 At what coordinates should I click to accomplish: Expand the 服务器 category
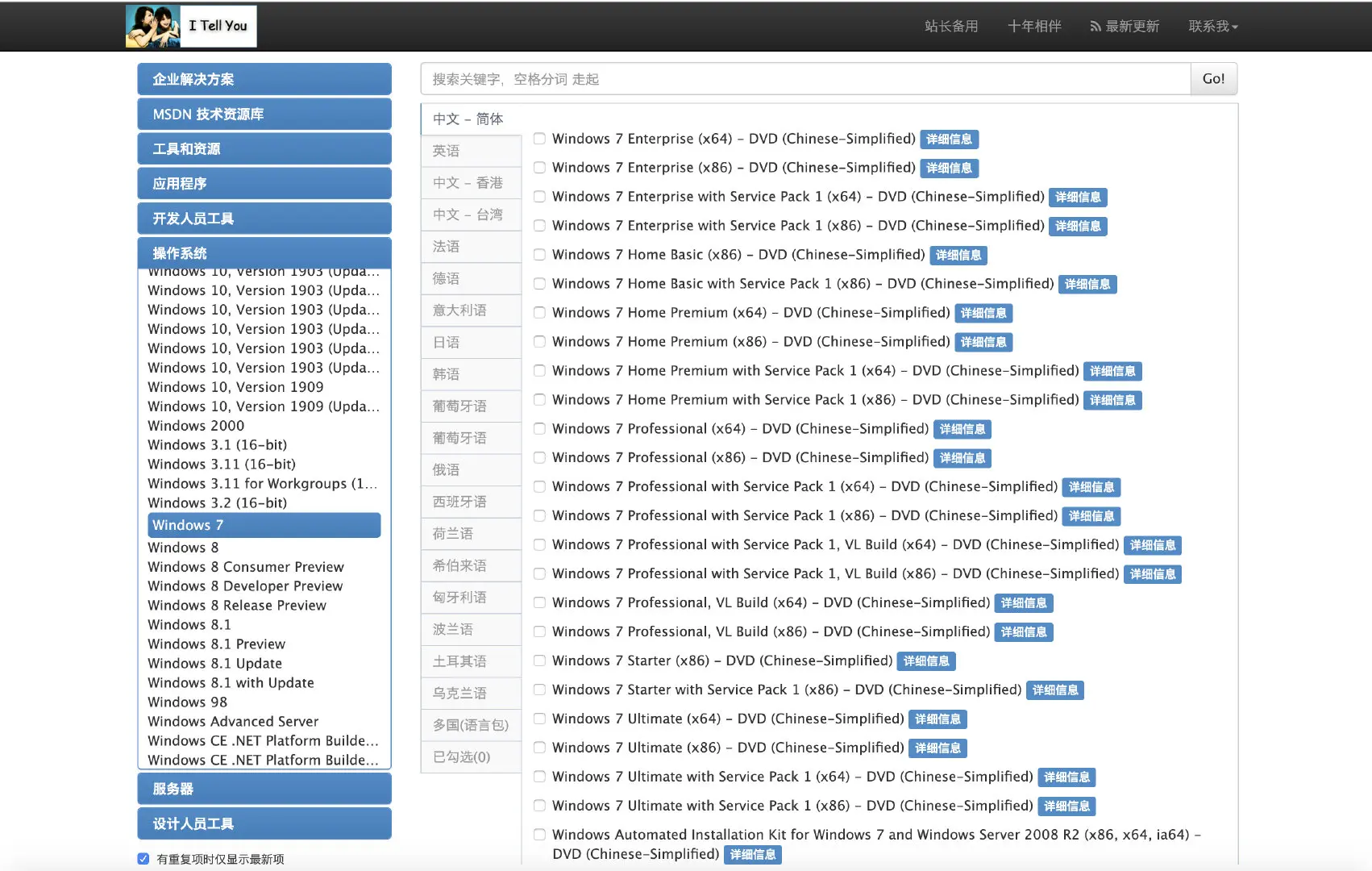(x=264, y=789)
